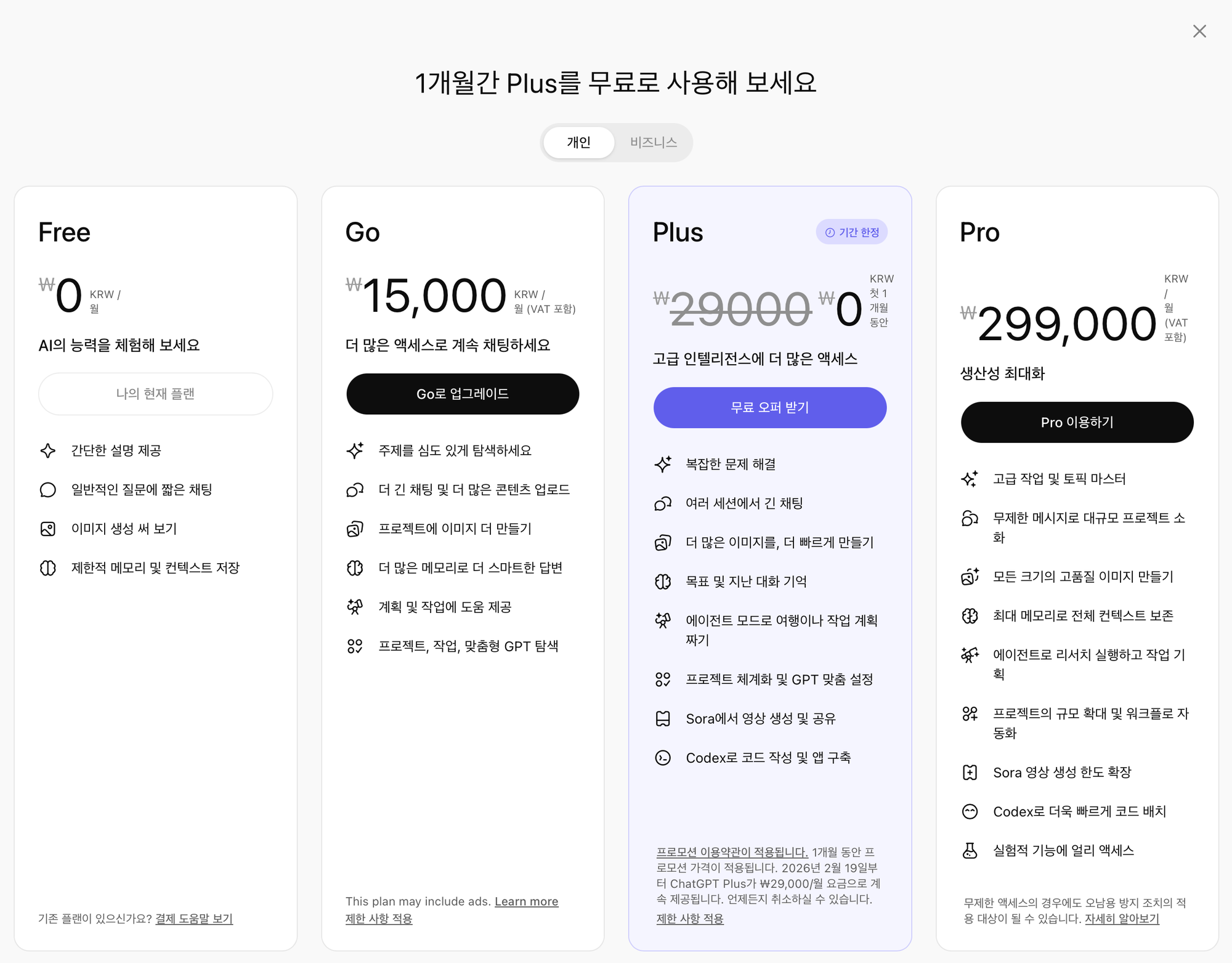Click the Go로 업그레이드 button
The width and height of the screenshot is (1232, 963).
463,394
